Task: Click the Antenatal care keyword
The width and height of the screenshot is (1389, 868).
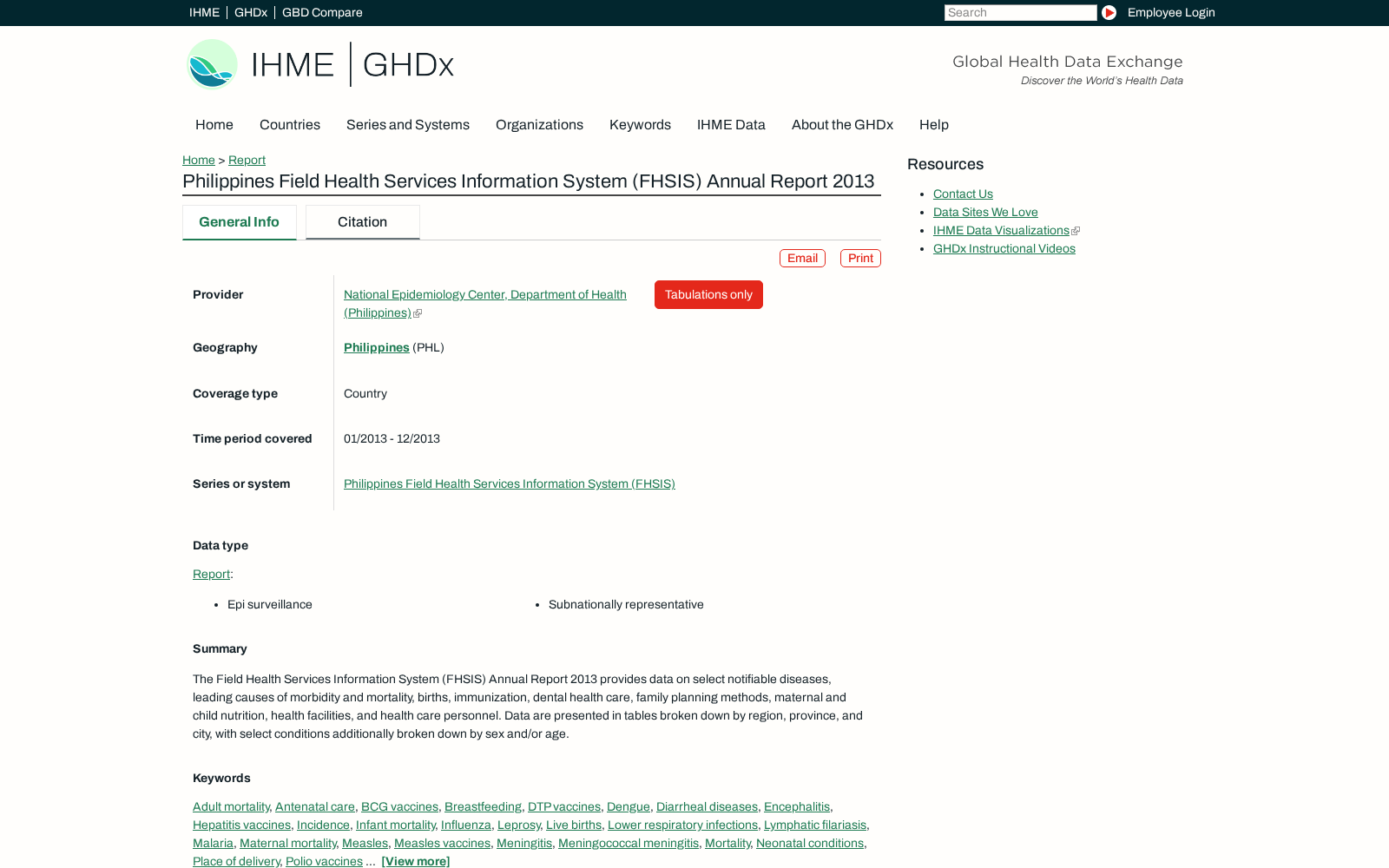Action: 315,806
